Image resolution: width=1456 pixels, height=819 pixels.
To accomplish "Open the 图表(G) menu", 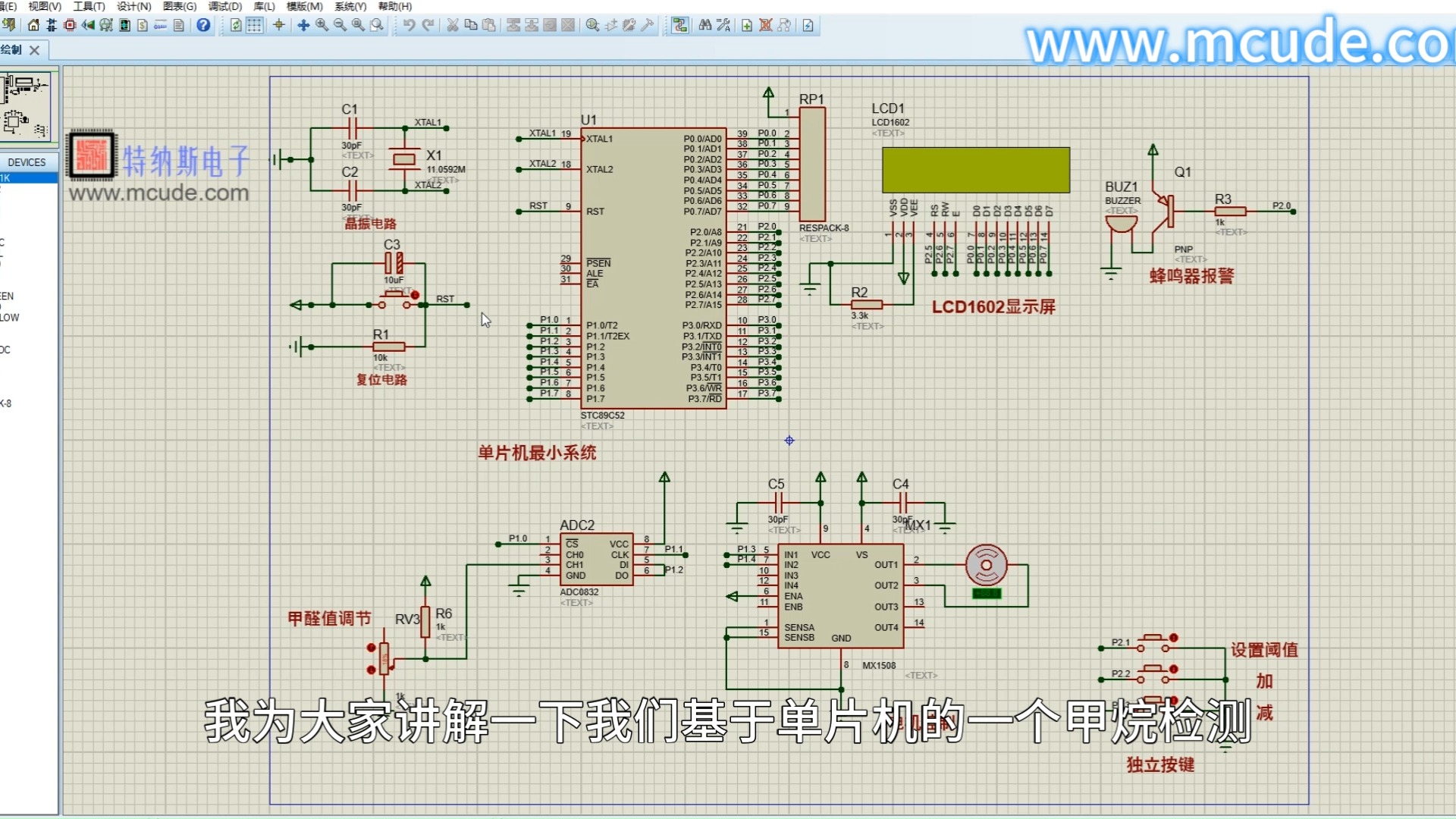I will (180, 6).
